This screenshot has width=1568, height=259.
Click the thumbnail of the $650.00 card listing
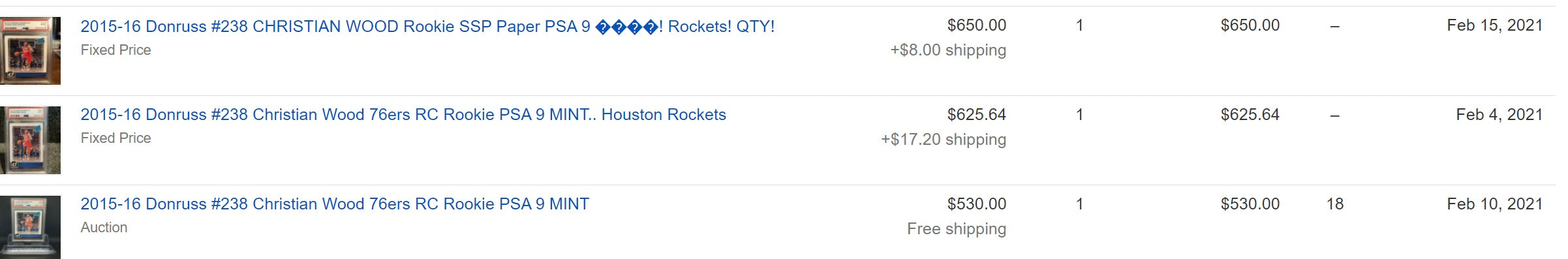30,51
